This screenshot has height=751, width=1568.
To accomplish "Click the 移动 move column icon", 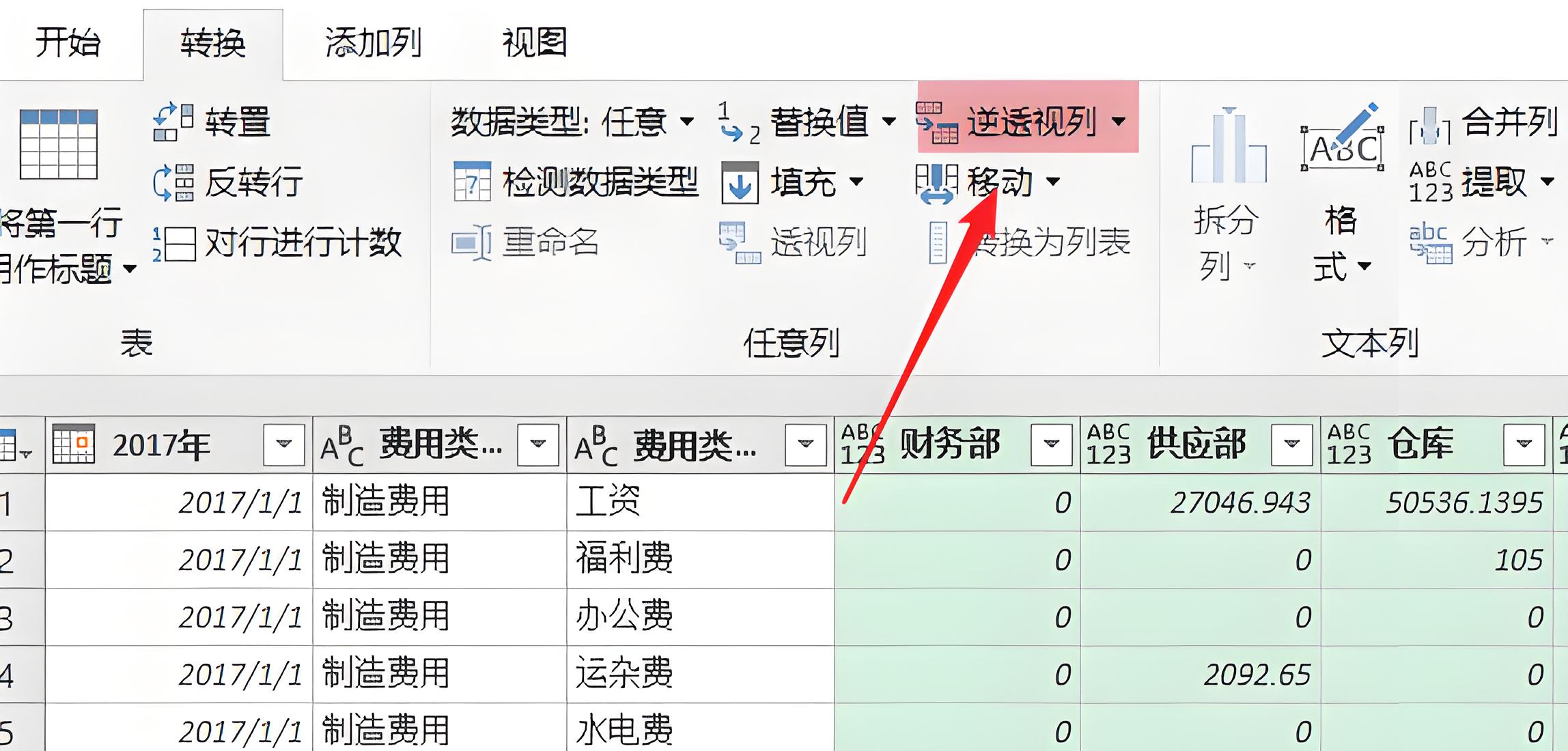I will coord(936,184).
